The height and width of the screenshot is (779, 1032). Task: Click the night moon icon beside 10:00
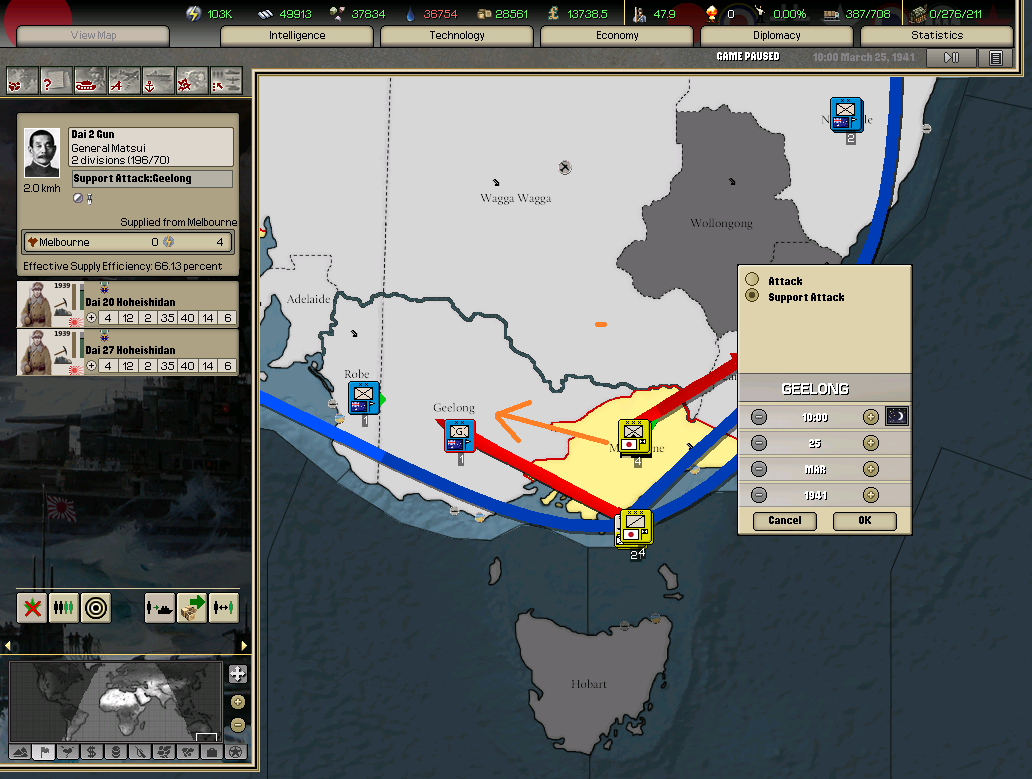tap(897, 416)
